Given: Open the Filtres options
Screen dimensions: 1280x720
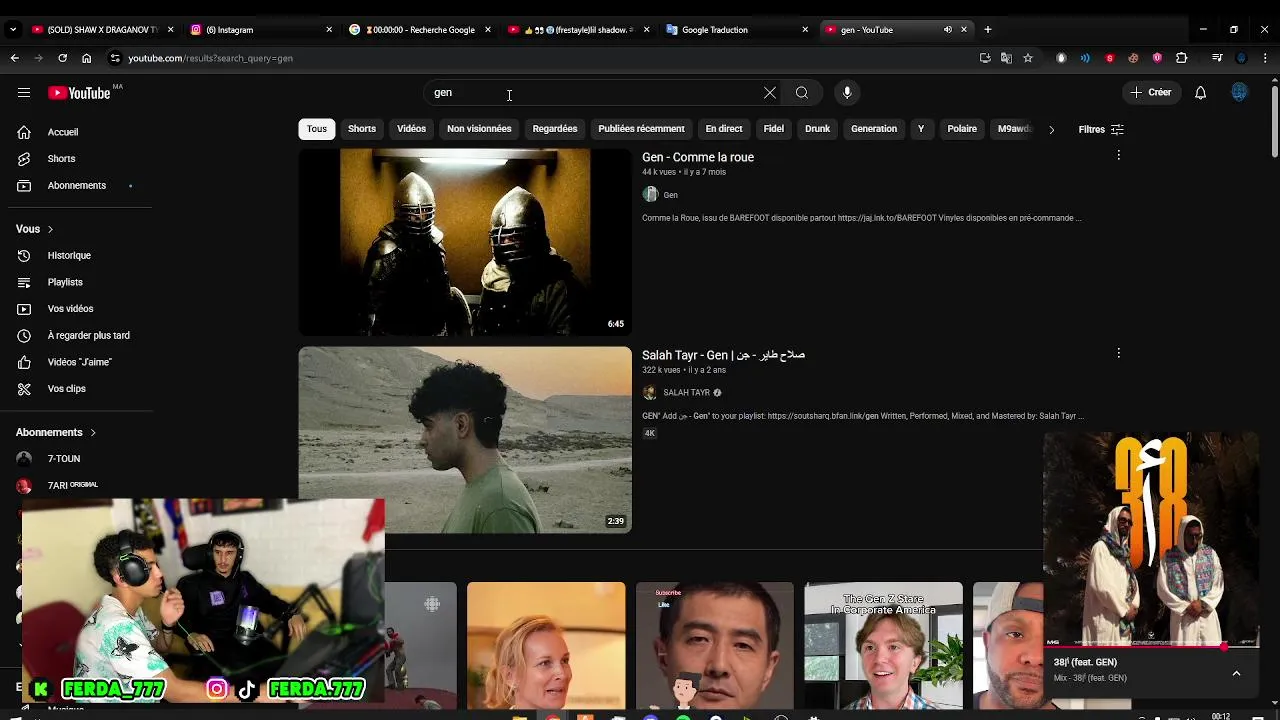Looking at the screenshot, I should click(x=1101, y=130).
